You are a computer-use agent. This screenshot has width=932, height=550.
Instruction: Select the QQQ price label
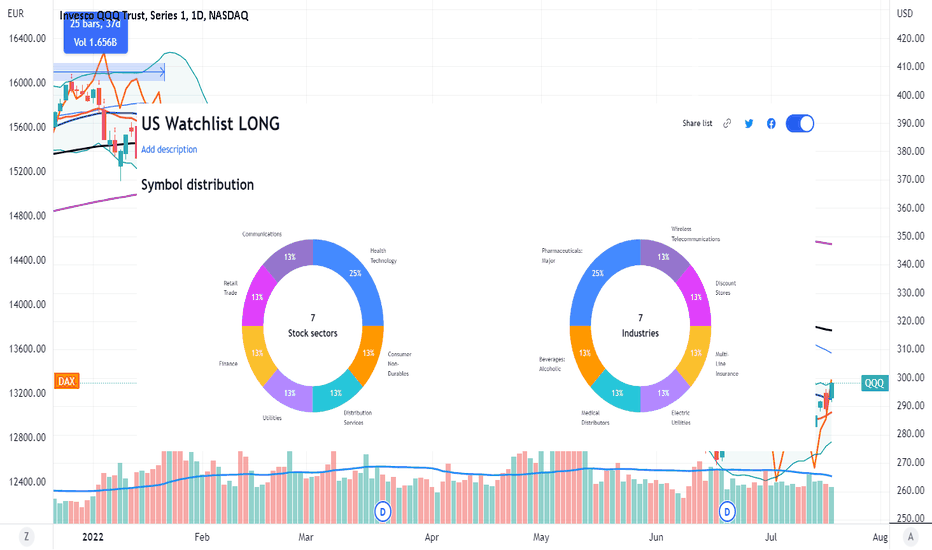tap(874, 383)
